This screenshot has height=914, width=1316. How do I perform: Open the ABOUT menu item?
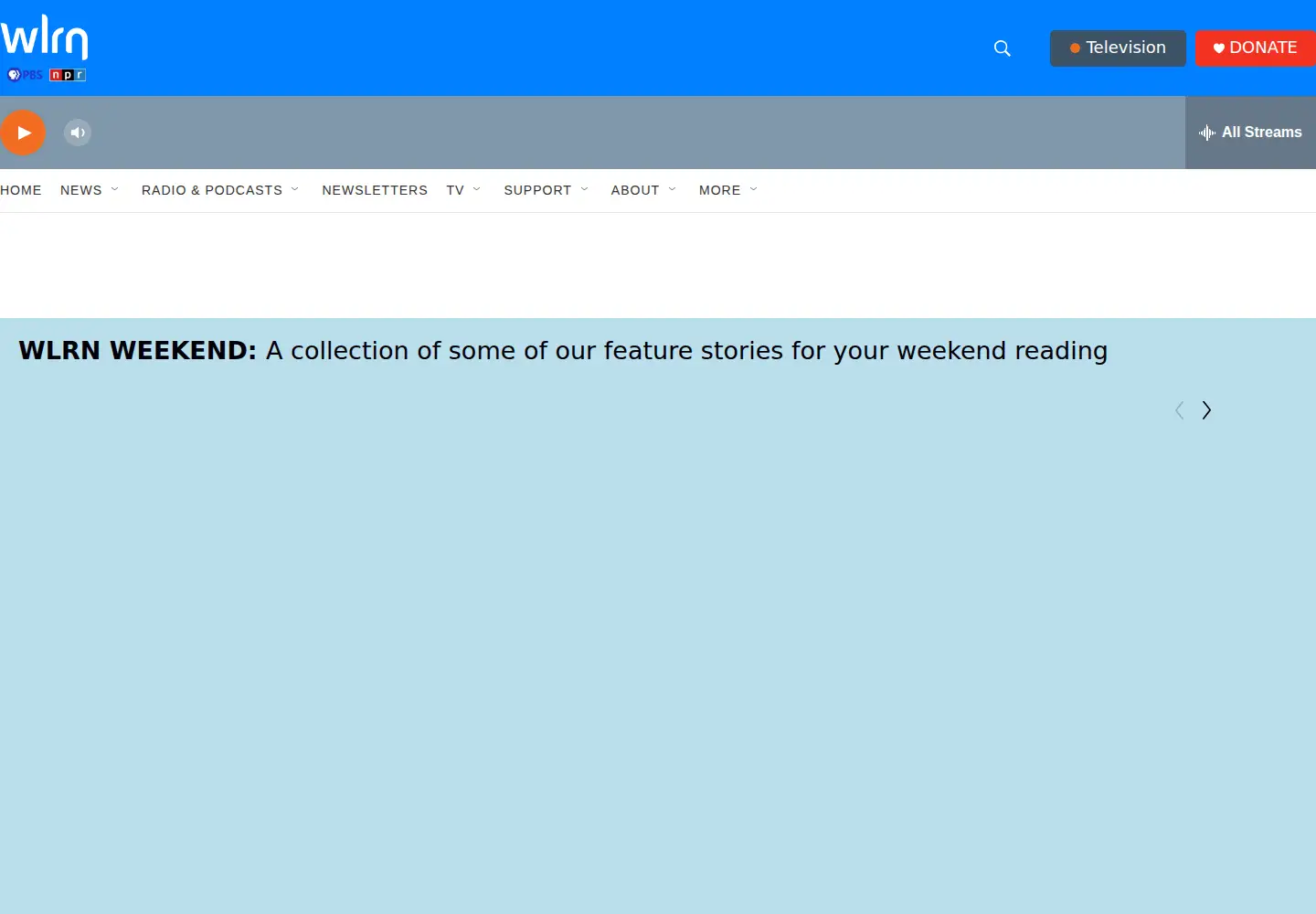point(635,190)
